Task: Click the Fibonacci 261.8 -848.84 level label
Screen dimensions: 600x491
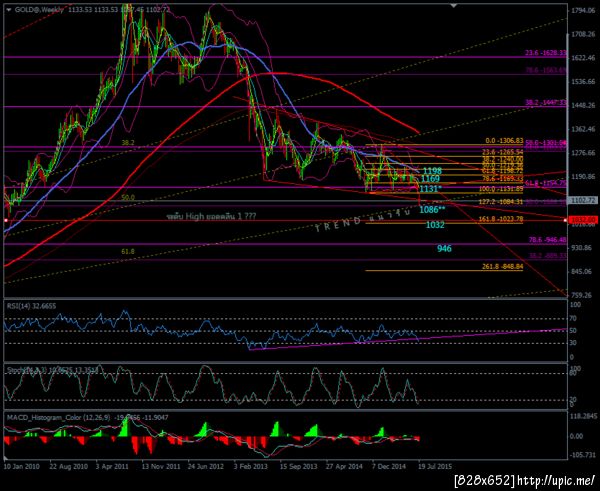Action: point(502,267)
